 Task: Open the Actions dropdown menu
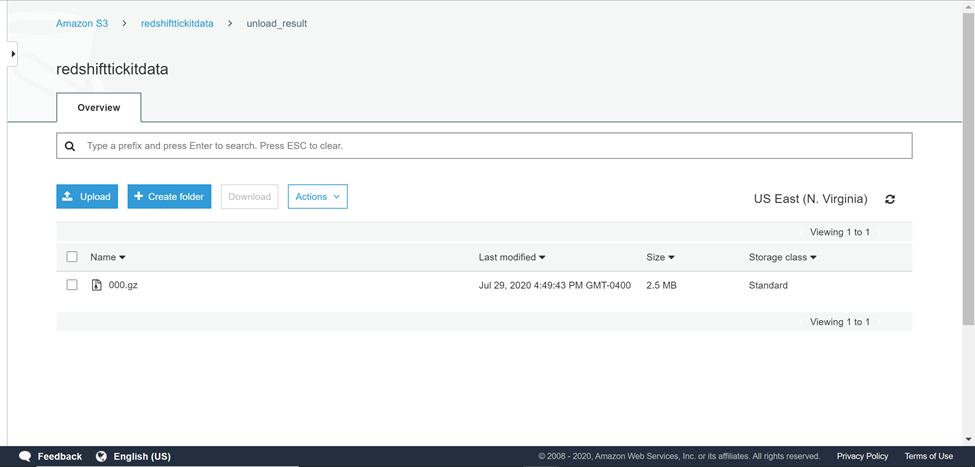coord(318,197)
